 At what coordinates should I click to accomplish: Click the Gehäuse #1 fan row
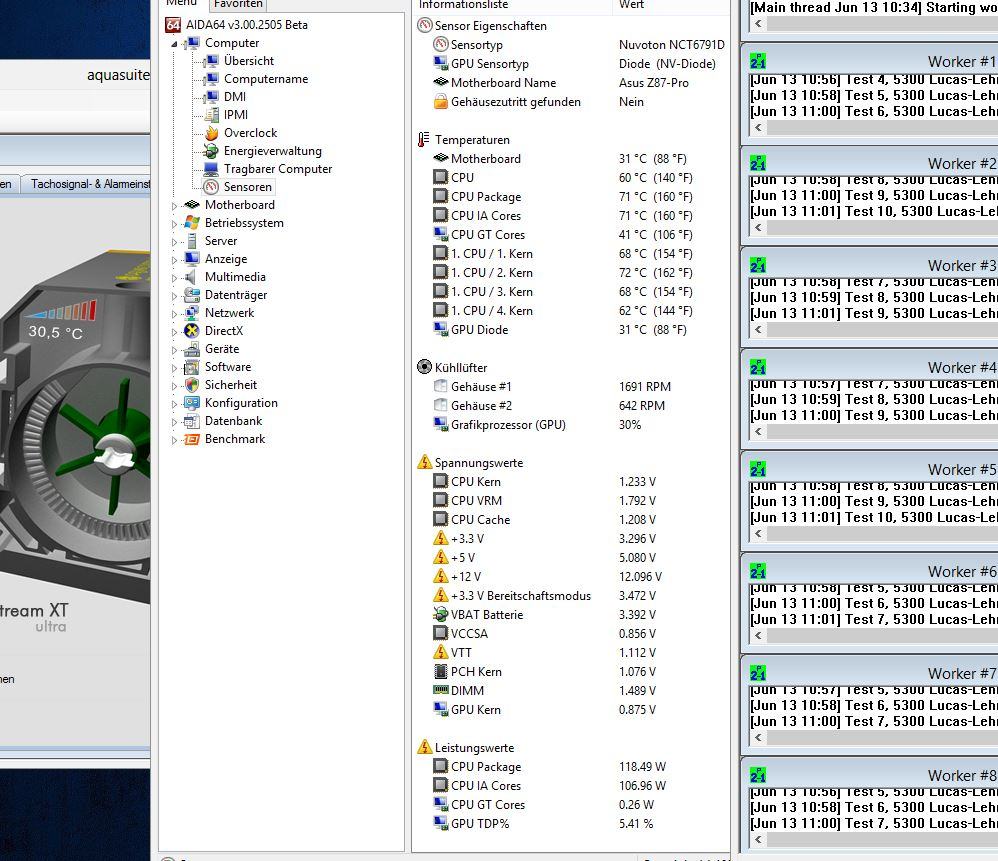point(572,386)
